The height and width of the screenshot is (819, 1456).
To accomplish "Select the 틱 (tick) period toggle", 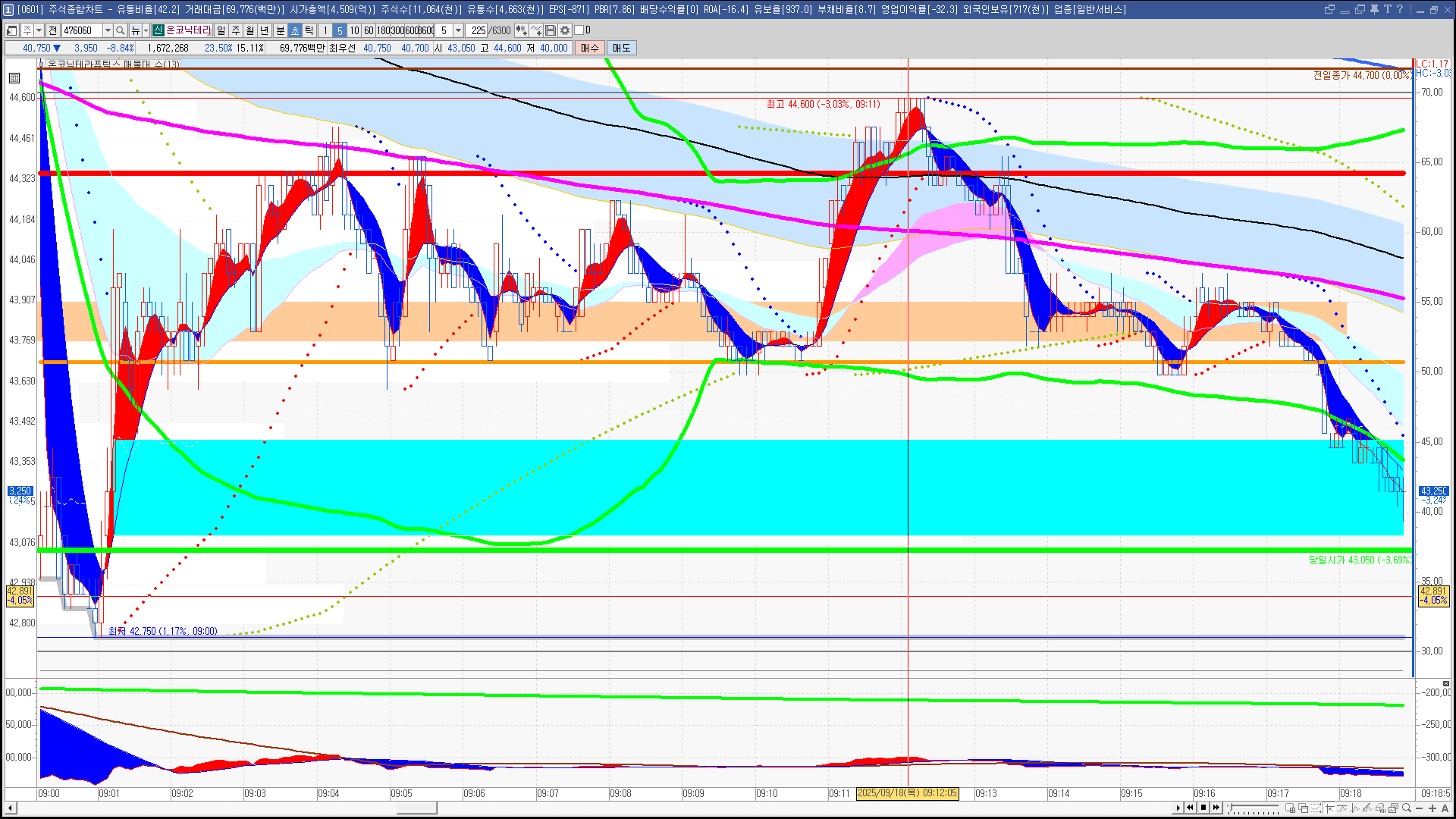I will point(309,30).
